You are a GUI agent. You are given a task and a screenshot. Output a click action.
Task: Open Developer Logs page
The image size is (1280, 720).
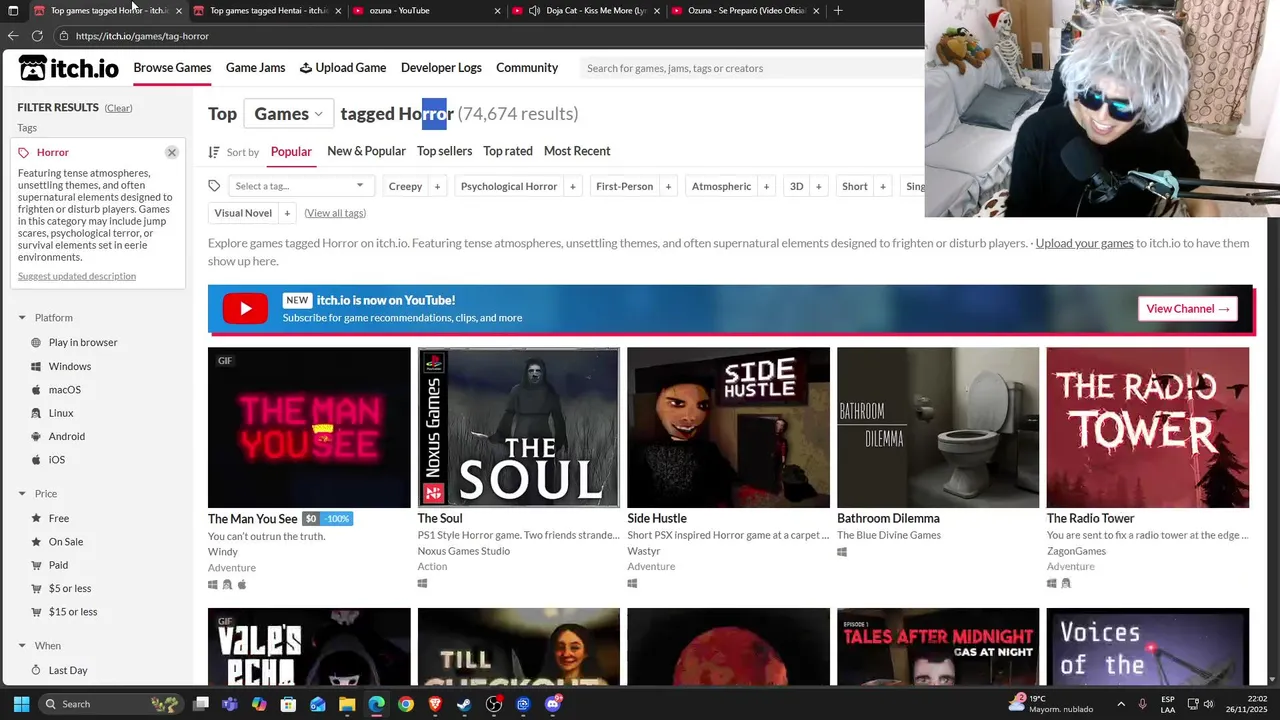click(x=441, y=68)
